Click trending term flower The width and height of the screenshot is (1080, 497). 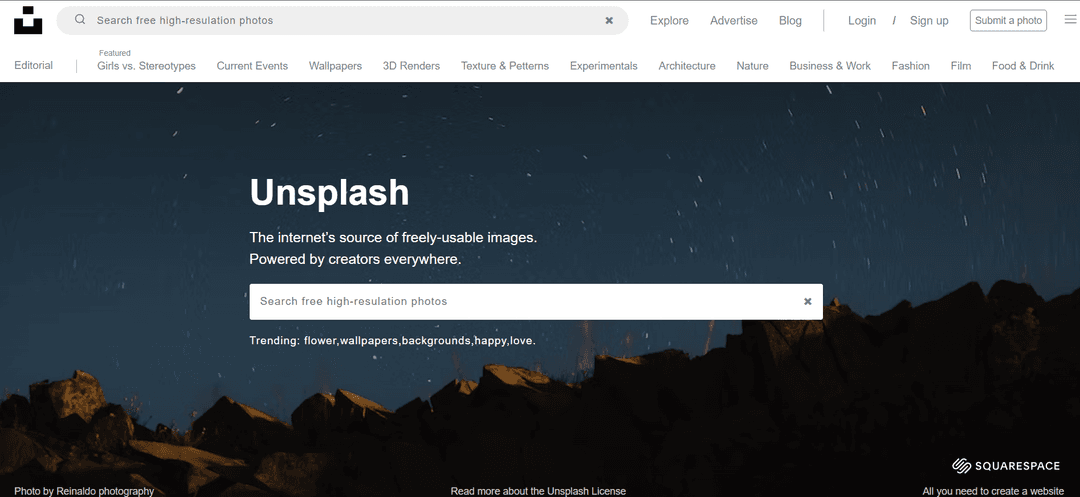coord(320,340)
